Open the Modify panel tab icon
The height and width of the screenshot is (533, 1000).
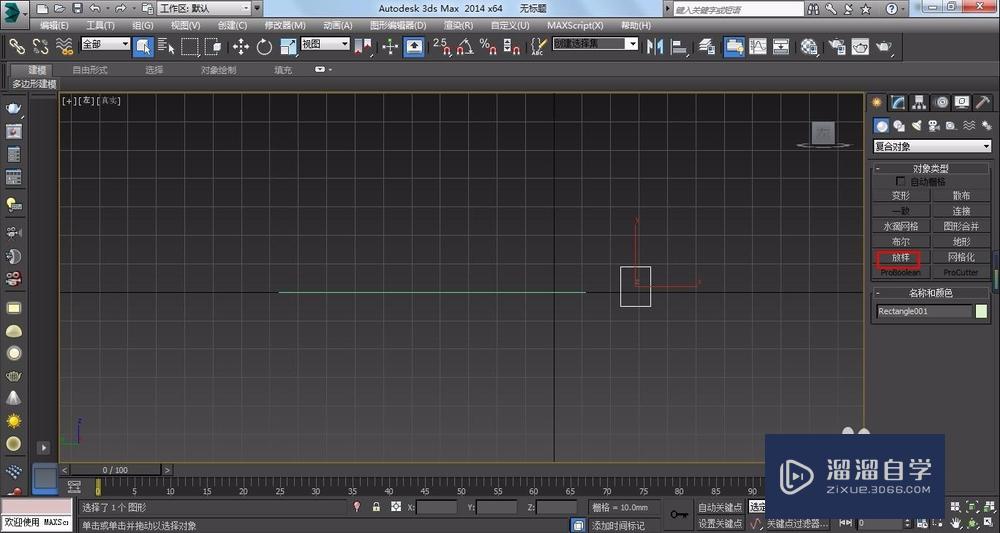(x=898, y=103)
